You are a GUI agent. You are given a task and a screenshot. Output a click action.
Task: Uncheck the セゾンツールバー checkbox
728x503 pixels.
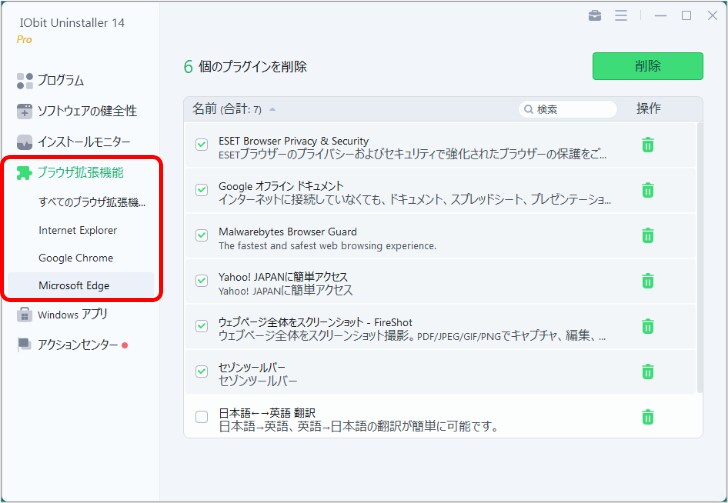[202, 371]
